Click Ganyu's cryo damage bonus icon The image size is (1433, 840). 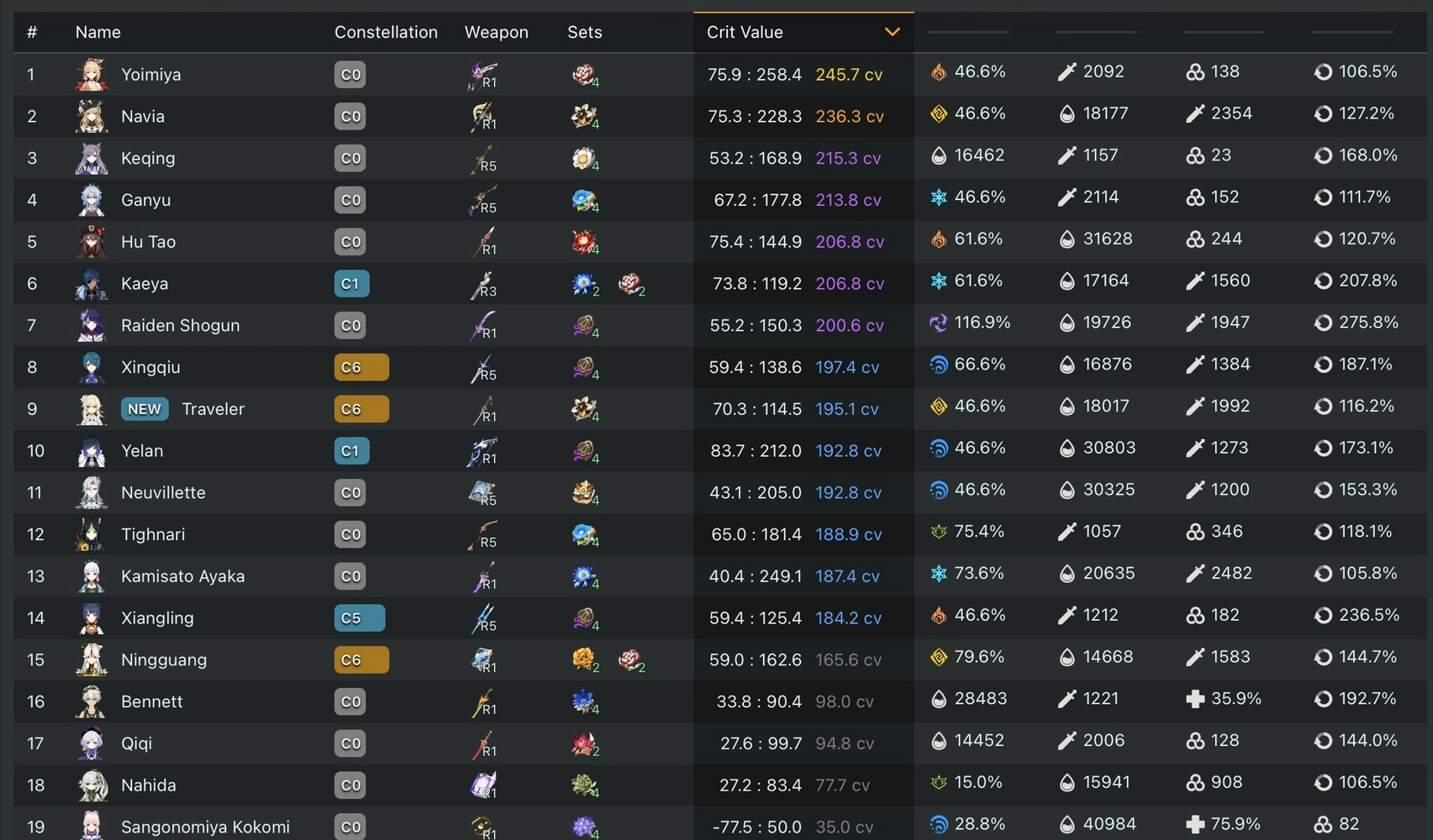(939, 197)
